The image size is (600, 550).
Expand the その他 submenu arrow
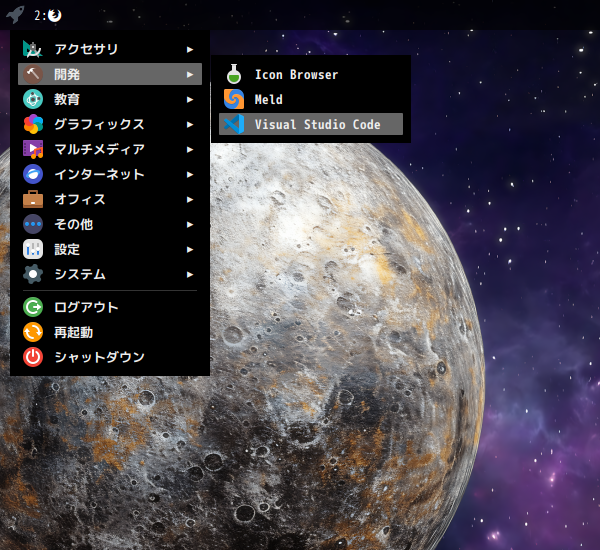pos(190,225)
